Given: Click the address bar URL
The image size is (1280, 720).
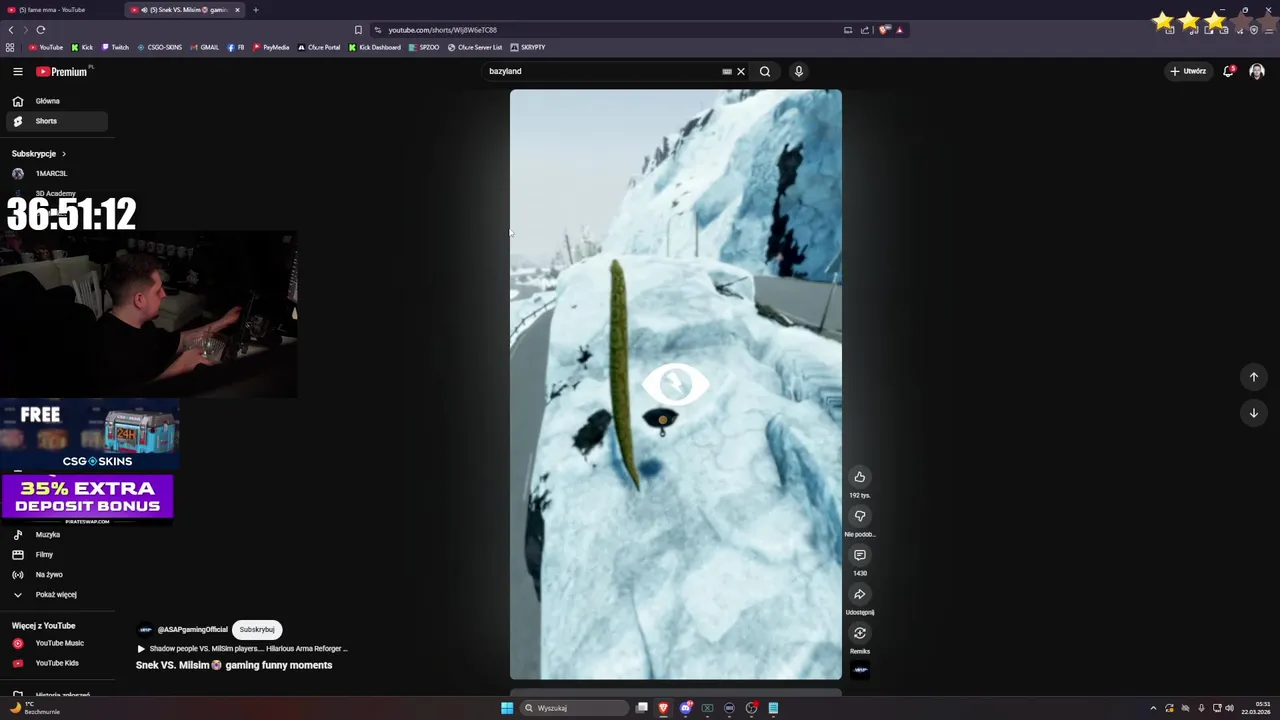Looking at the screenshot, I should [442, 30].
